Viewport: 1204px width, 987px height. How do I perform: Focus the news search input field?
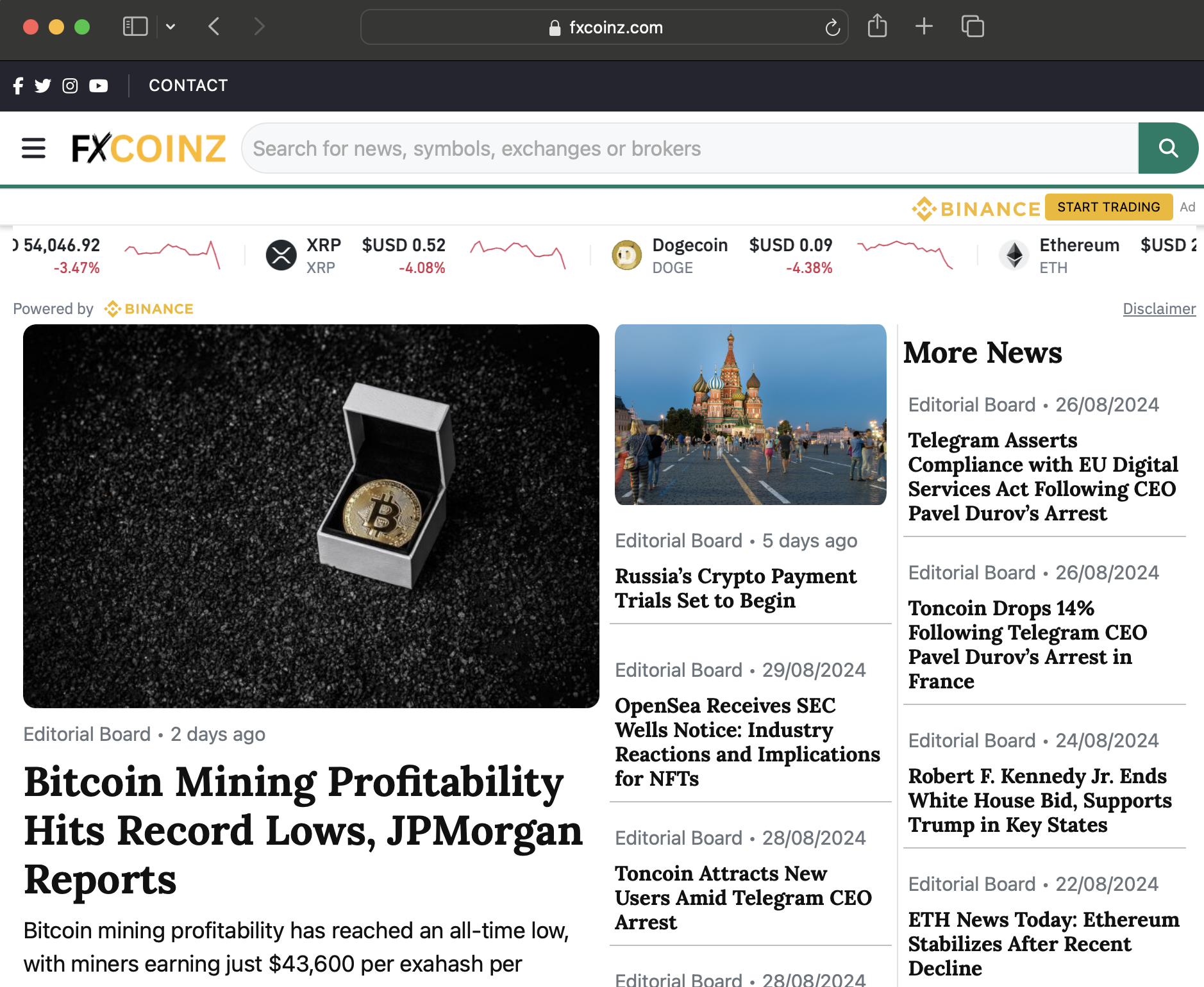[690, 148]
